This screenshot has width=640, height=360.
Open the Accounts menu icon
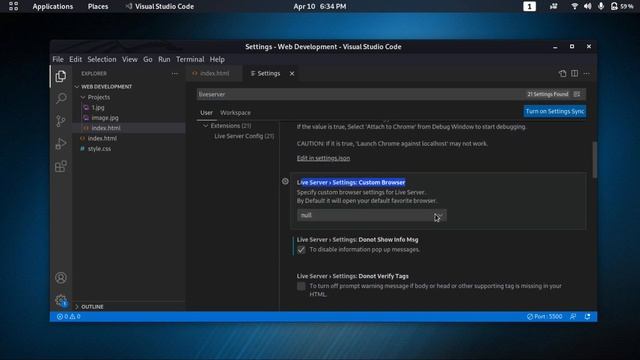61,278
